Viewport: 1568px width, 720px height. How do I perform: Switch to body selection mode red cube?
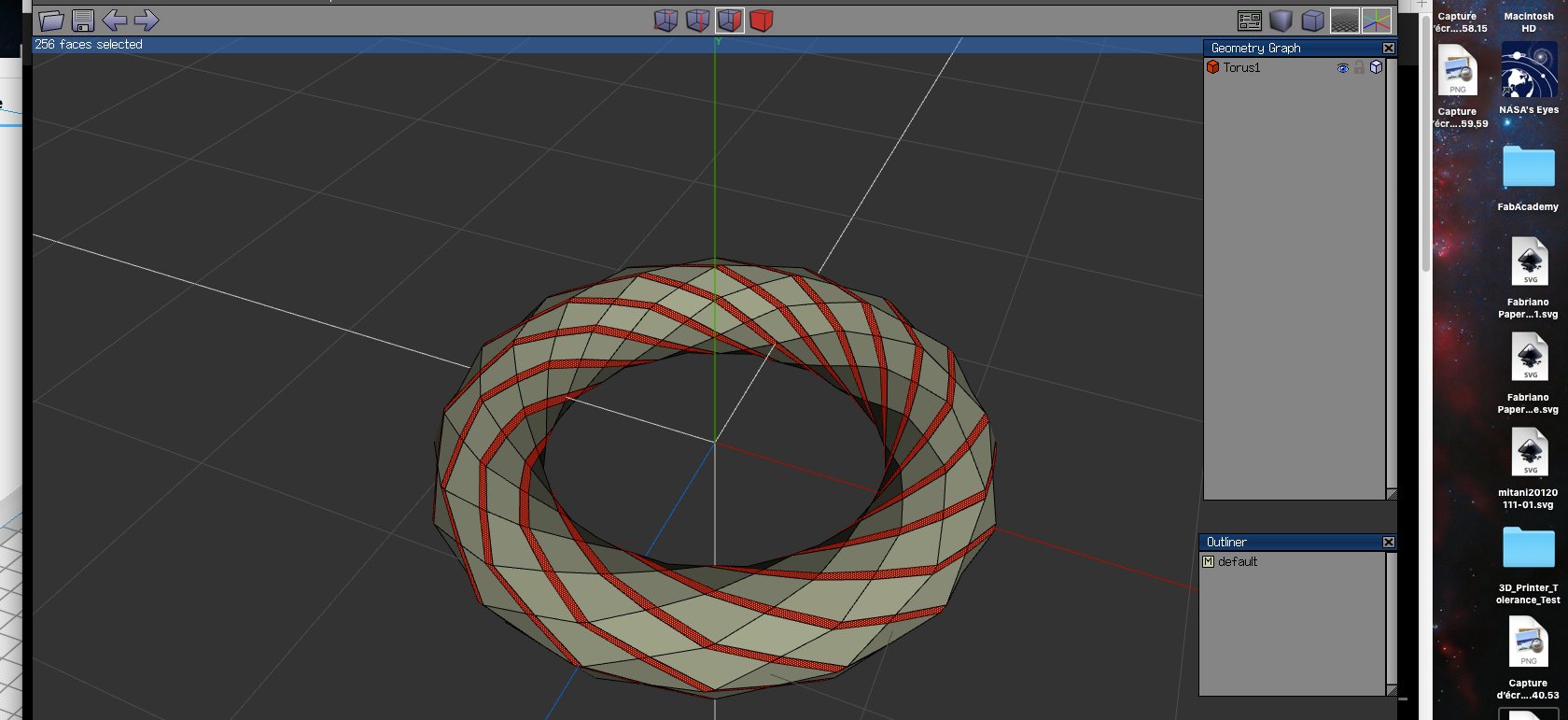coord(762,21)
